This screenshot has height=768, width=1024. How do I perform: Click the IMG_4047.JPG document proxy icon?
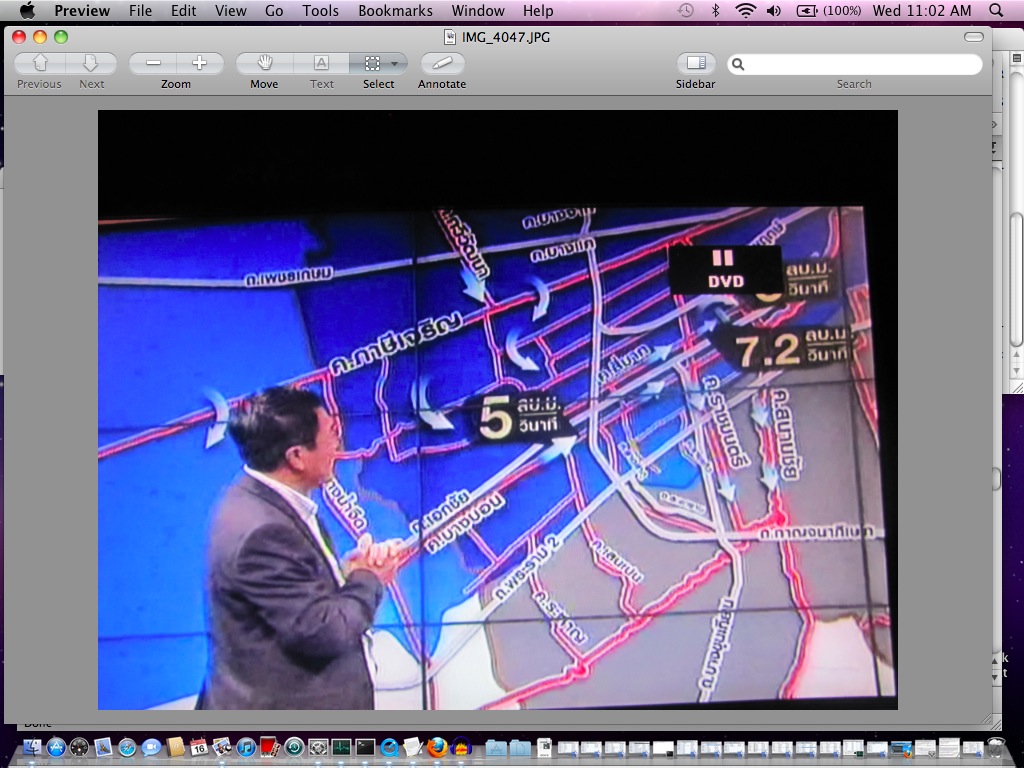450,37
